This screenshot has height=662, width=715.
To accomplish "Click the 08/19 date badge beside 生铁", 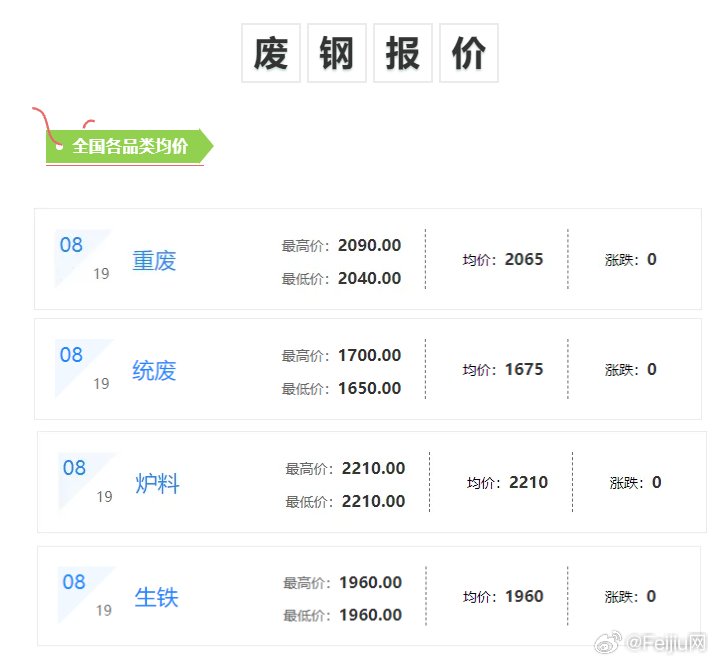I will click(x=88, y=595).
